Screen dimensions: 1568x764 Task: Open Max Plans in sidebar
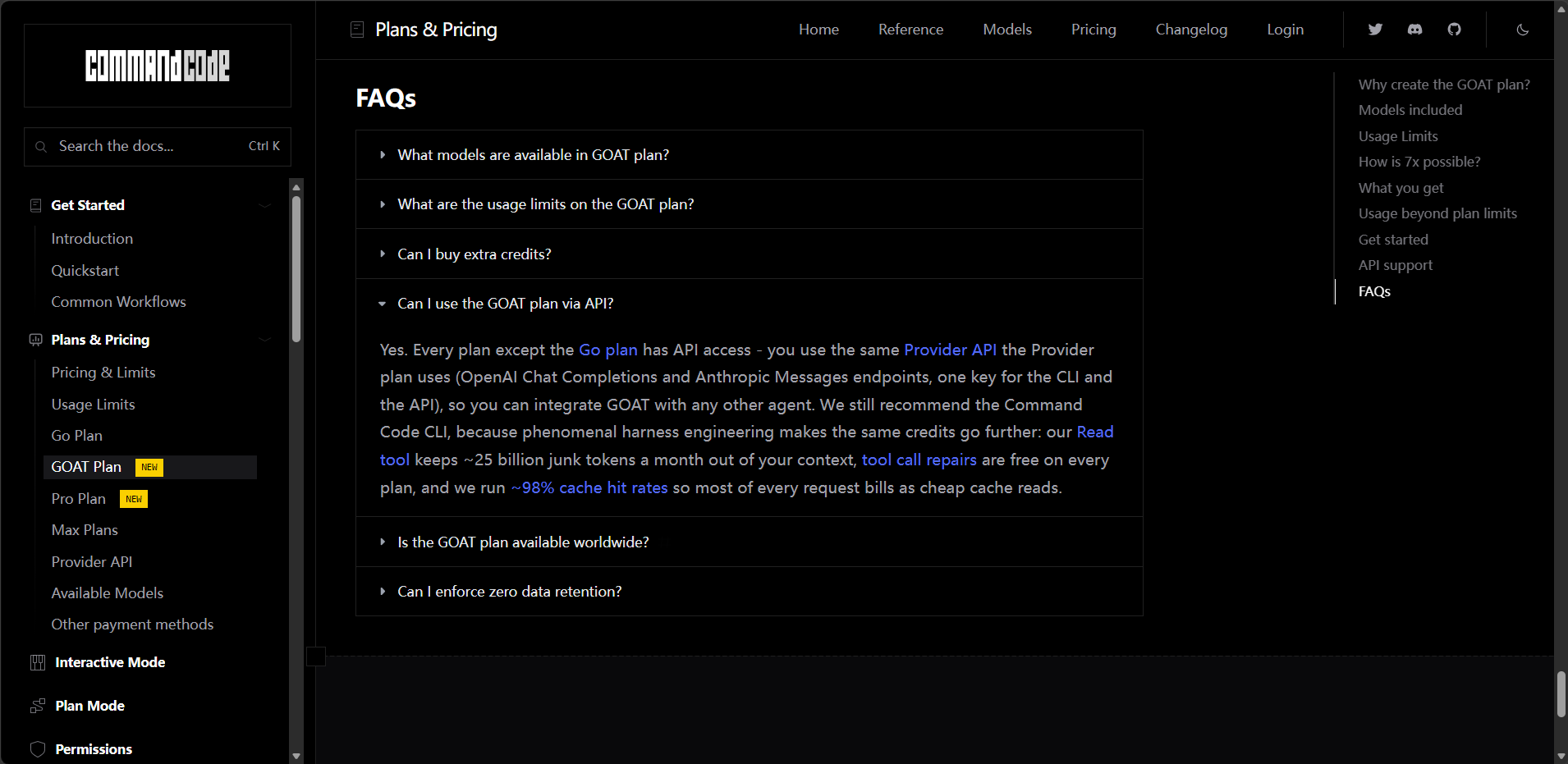[x=85, y=530]
